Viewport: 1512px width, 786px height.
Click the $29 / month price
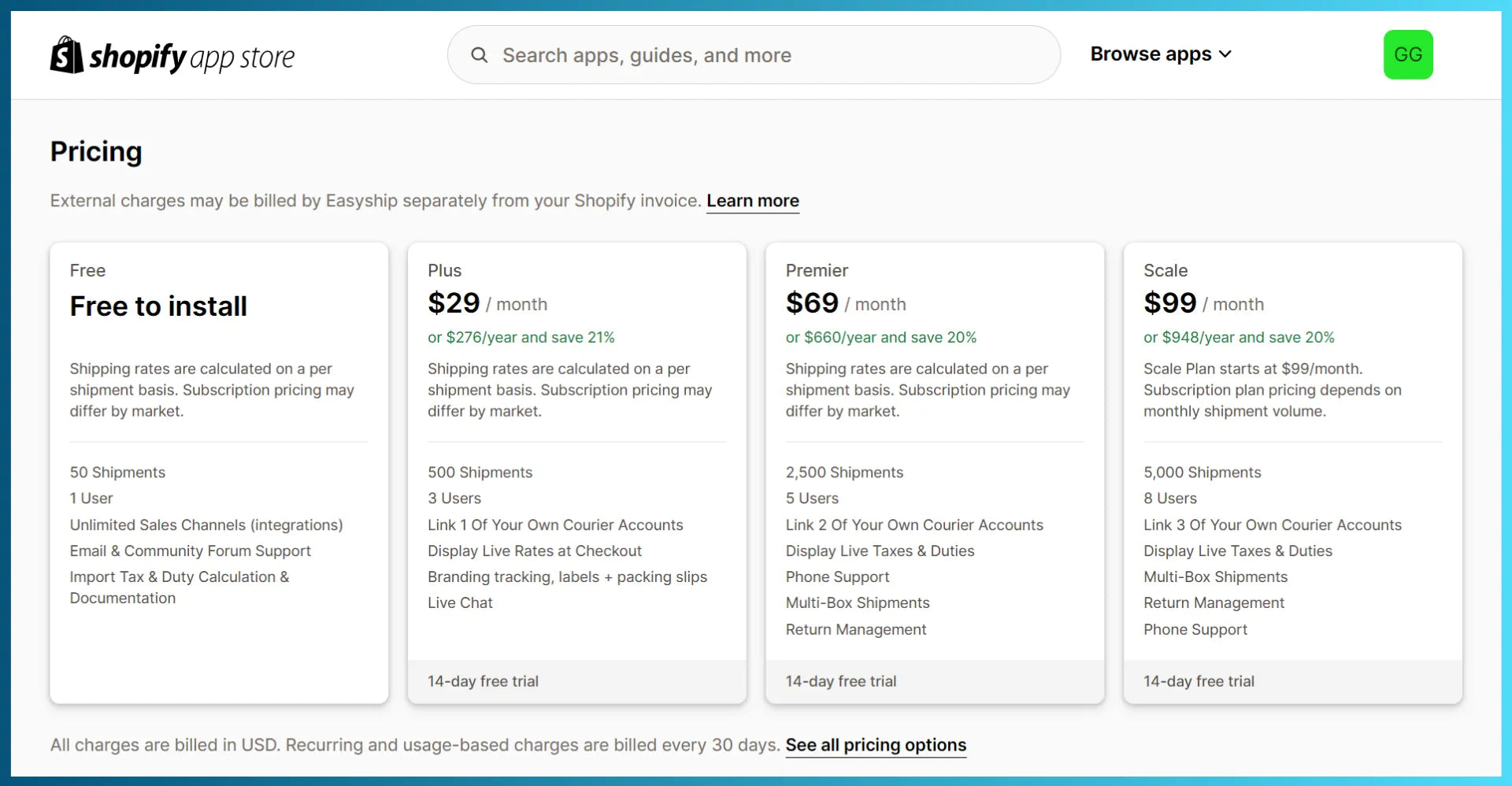pos(487,303)
